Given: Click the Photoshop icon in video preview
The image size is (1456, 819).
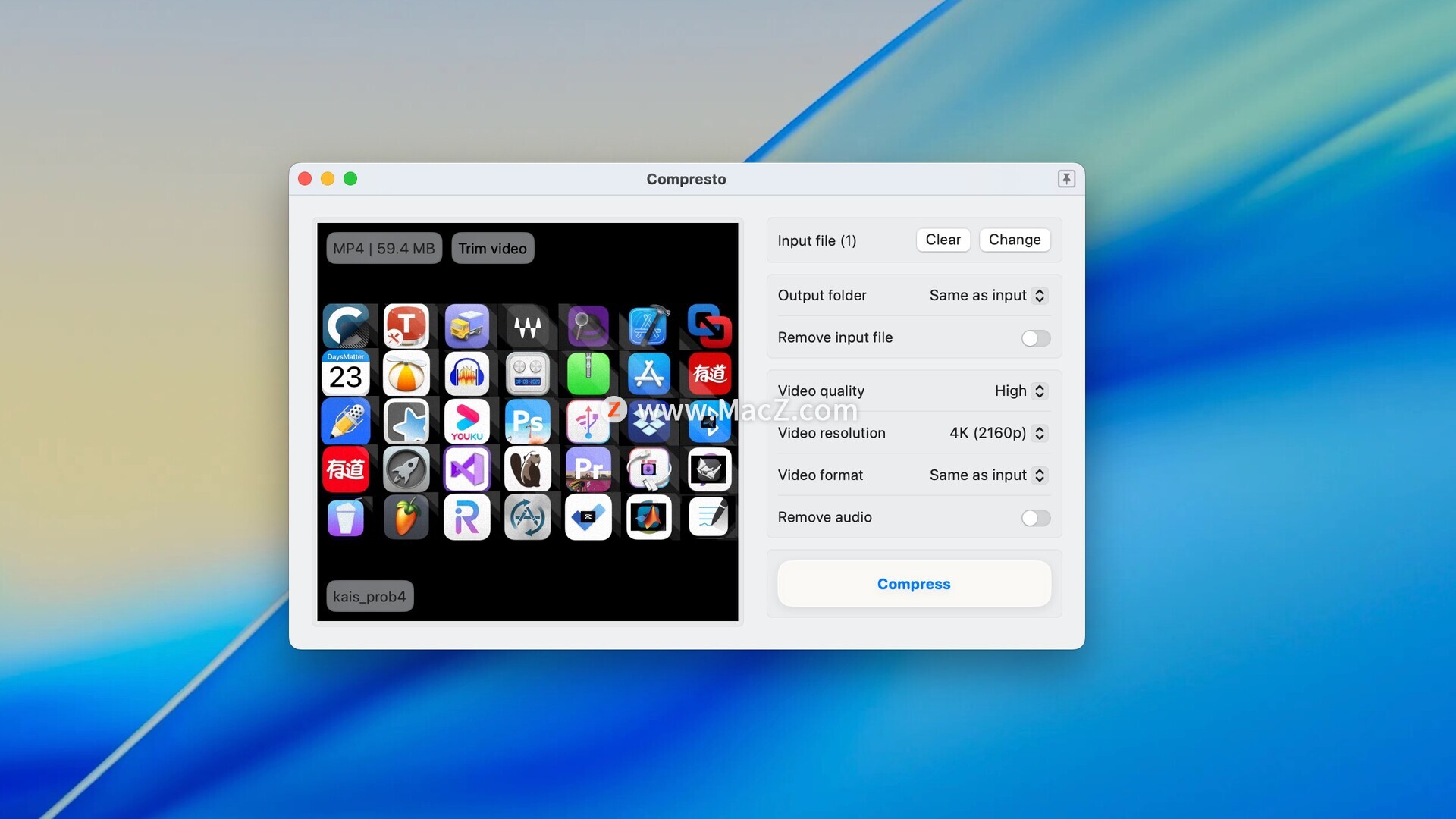Looking at the screenshot, I should point(527,422).
